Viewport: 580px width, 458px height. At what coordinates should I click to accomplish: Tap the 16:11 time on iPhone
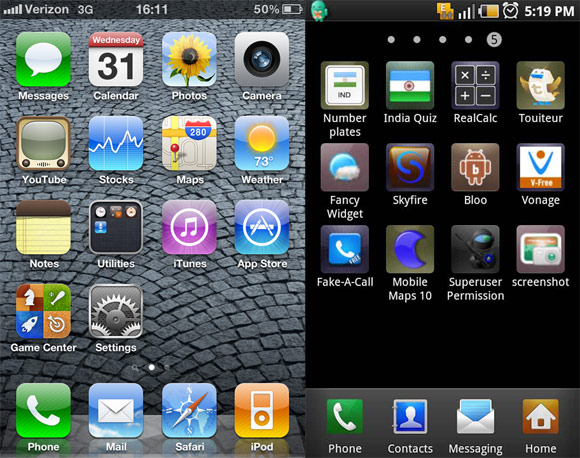pyautogui.click(x=152, y=9)
